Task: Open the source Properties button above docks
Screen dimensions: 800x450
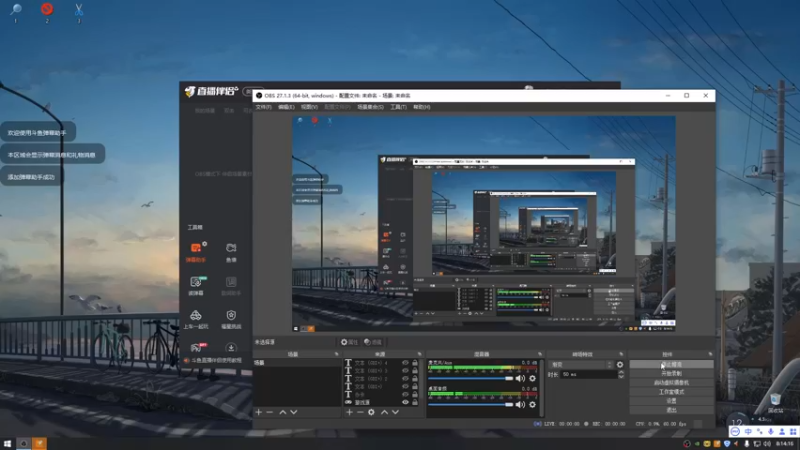Action: tap(349, 342)
